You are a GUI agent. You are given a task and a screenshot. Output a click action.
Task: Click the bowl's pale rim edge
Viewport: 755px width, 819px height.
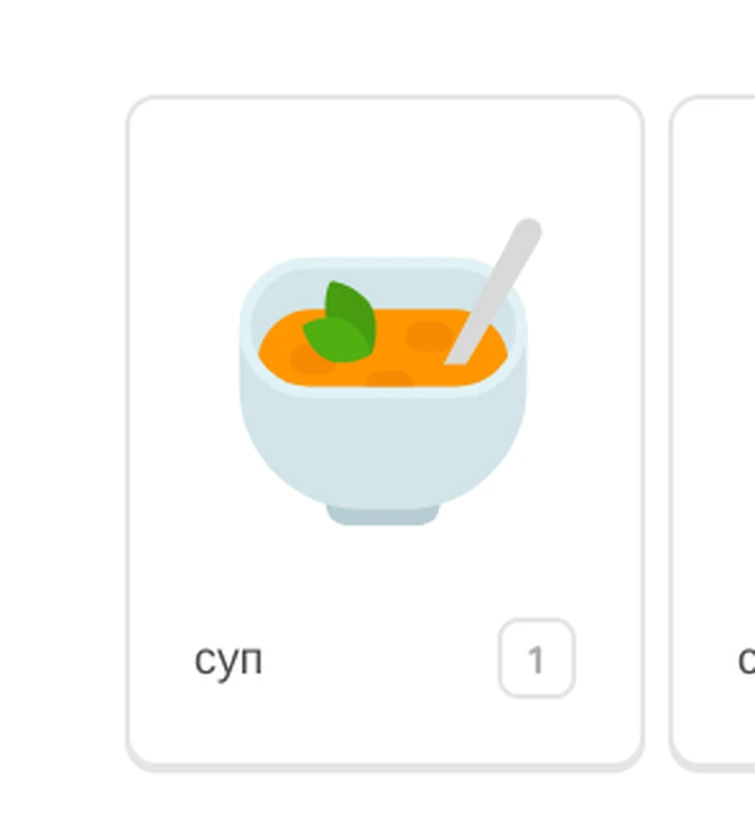pyautogui.click(x=383, y=264)
